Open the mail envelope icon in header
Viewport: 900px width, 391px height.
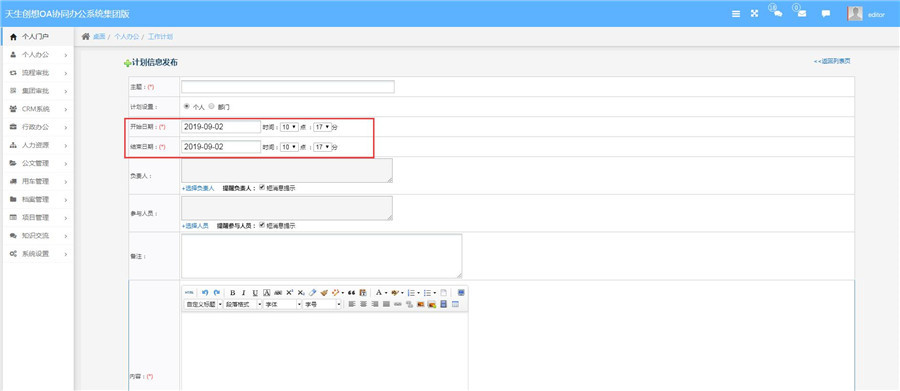coord(802,13)
